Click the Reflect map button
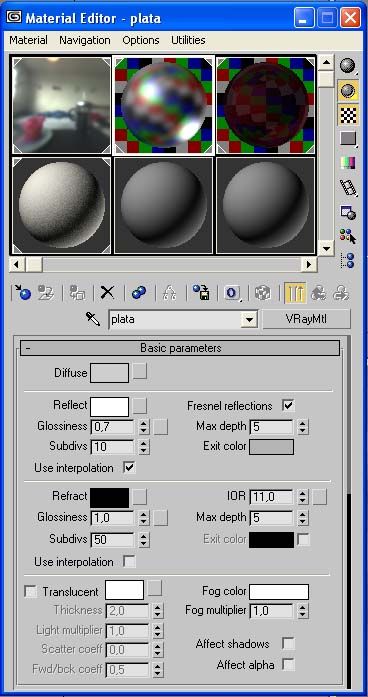The height and width of the screenshot is (697, 368). [x=140, y=405]
